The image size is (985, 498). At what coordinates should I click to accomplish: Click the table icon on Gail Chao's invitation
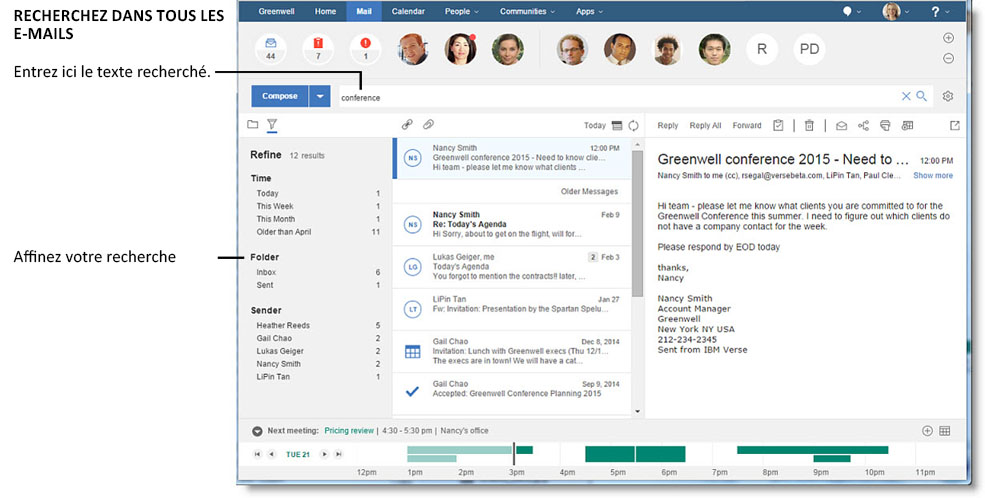(412, 352)
